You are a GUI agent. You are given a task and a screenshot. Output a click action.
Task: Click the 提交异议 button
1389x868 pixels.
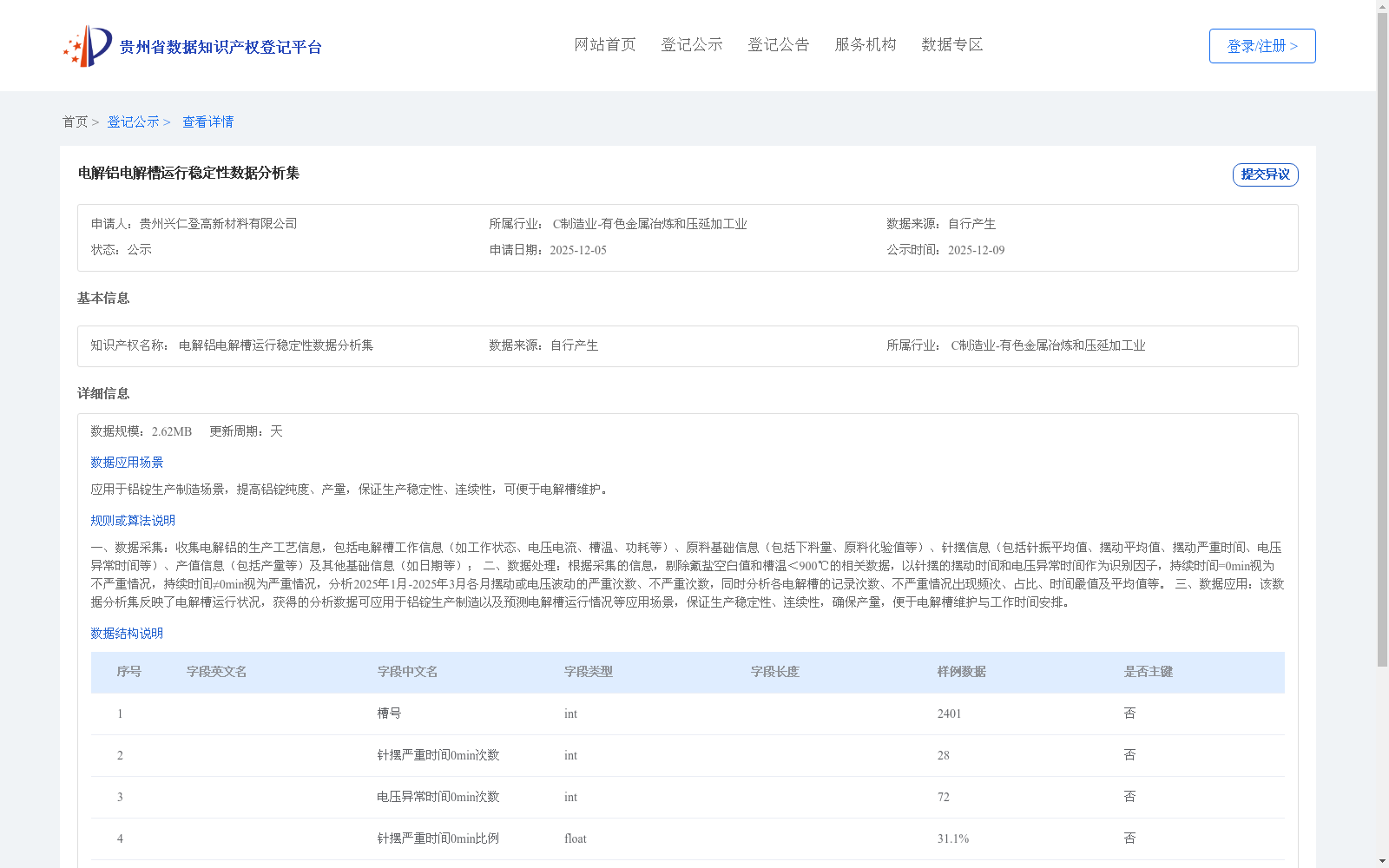(1266, 174)
